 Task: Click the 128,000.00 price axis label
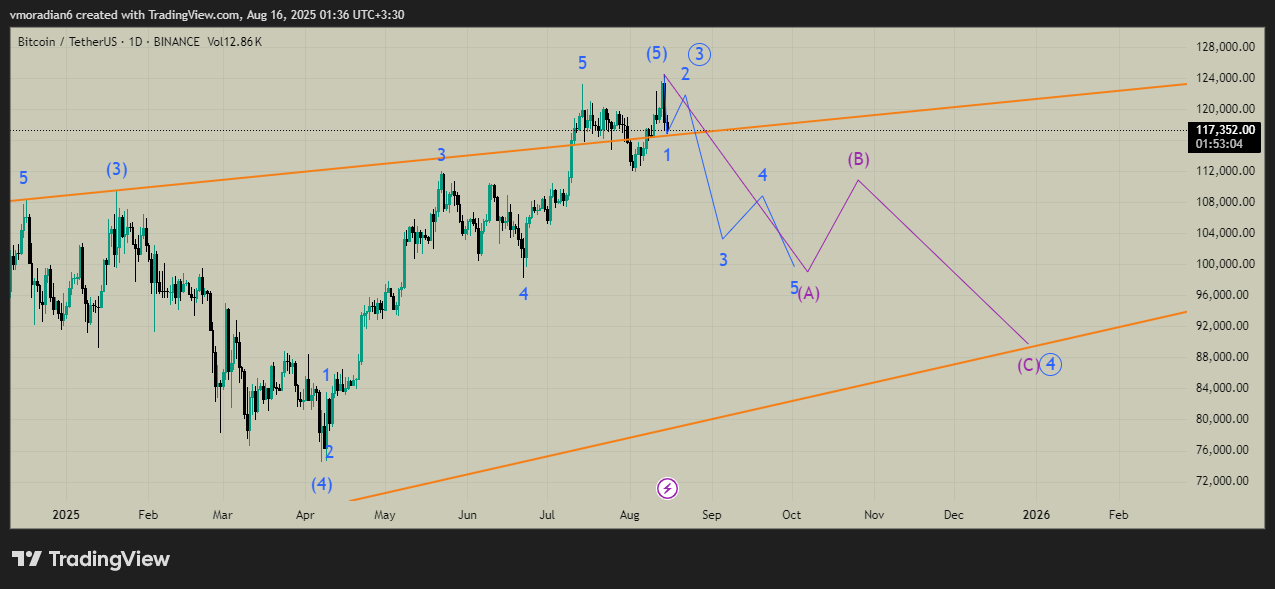pyautogui.click(x=1226, y=47)
